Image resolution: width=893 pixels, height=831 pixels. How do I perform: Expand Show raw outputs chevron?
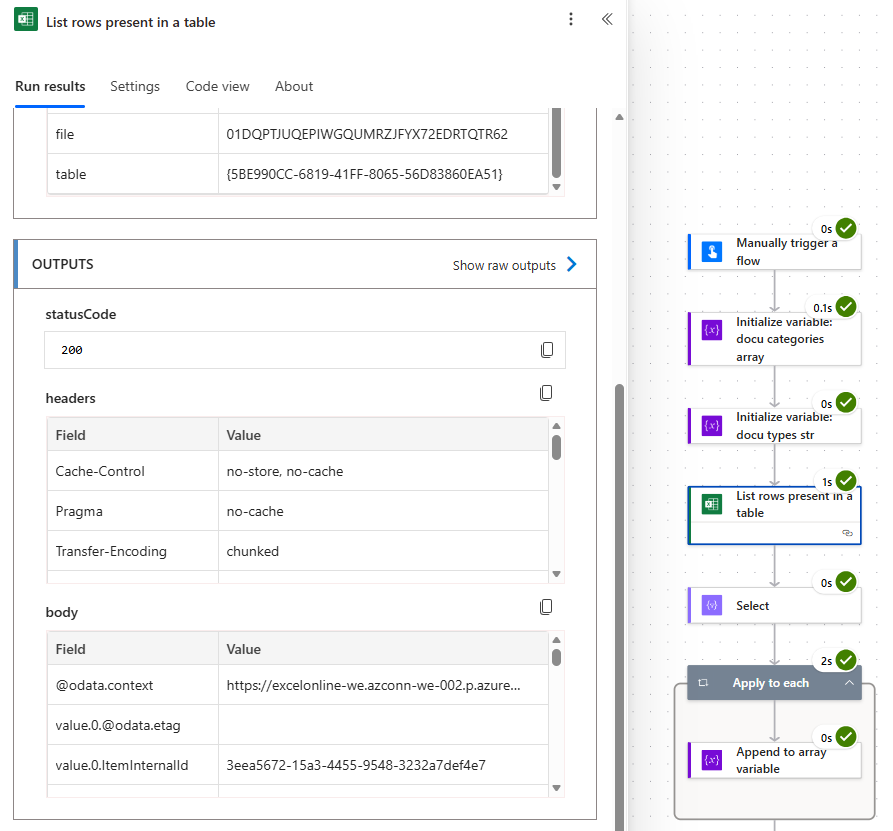[572, 264]
